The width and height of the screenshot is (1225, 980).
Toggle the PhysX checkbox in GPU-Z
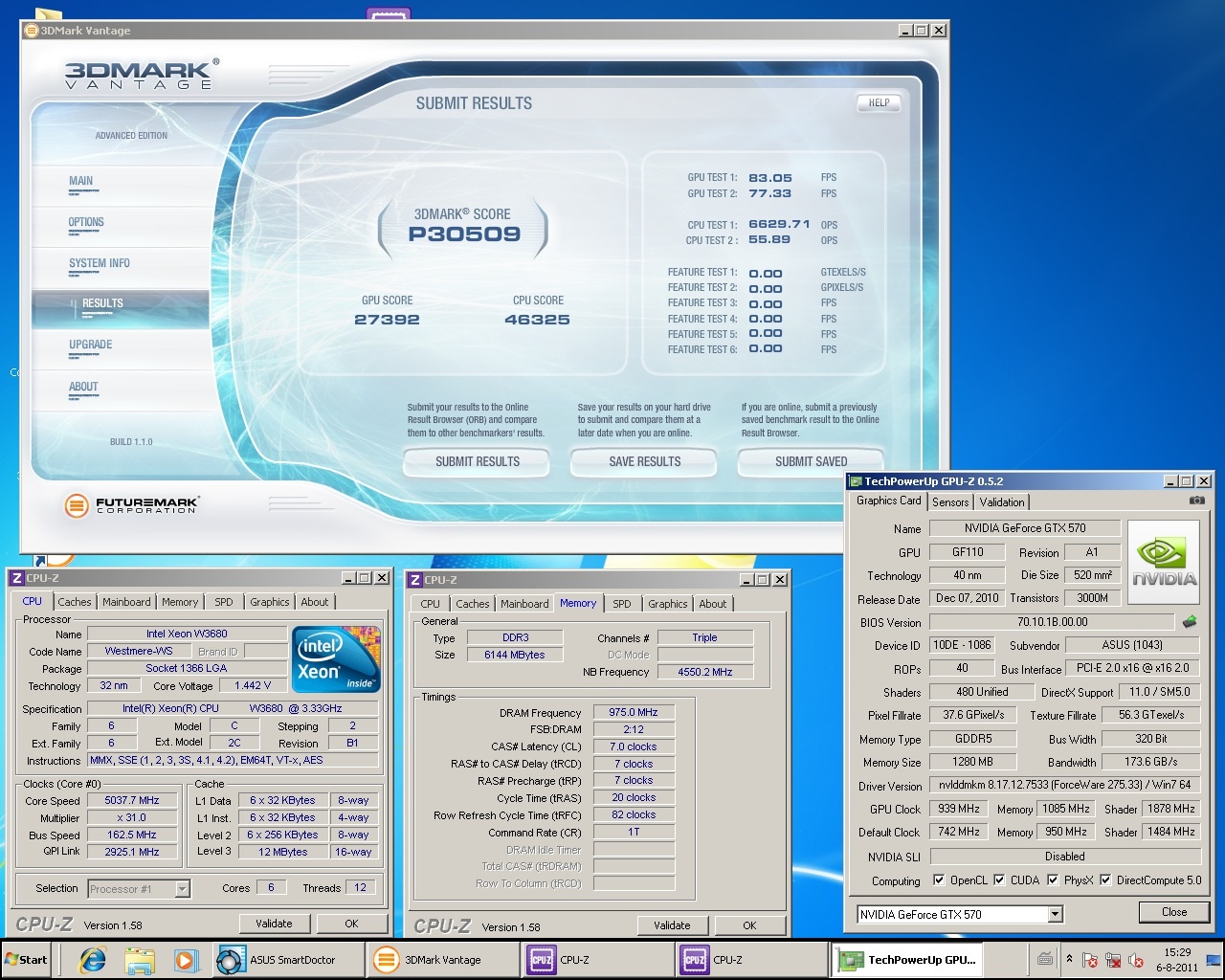[x=1053, y=880]
